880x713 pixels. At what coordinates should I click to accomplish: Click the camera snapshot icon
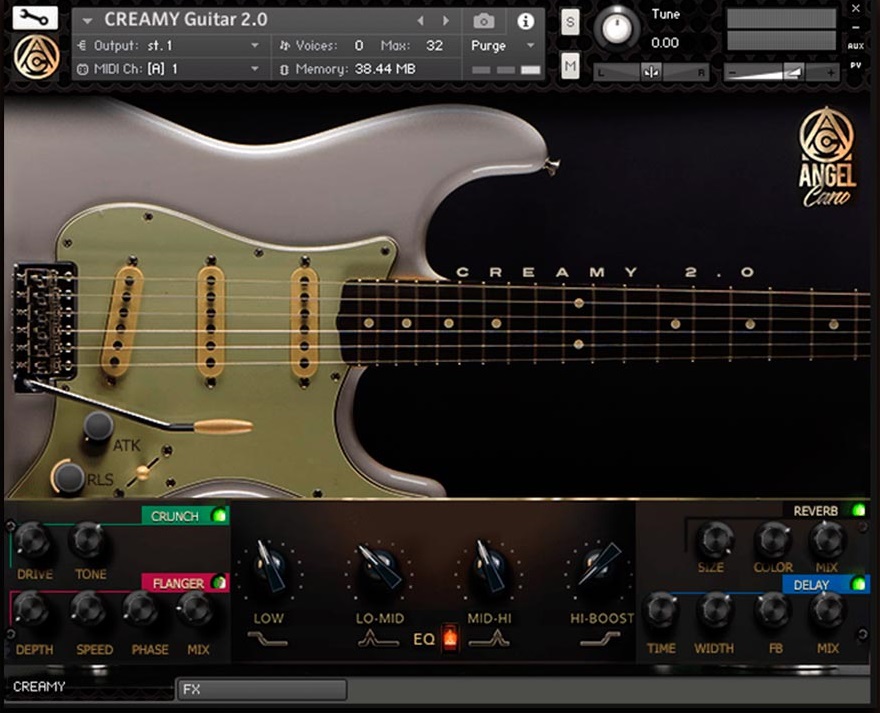pos(484,21)
